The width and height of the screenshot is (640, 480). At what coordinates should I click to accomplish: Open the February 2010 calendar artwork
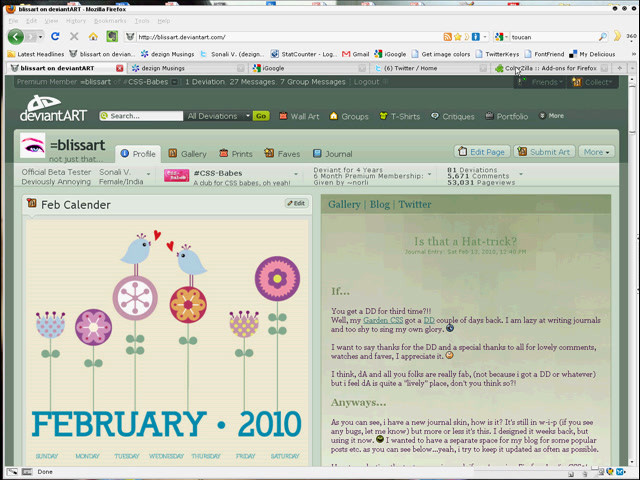[167, 342]
